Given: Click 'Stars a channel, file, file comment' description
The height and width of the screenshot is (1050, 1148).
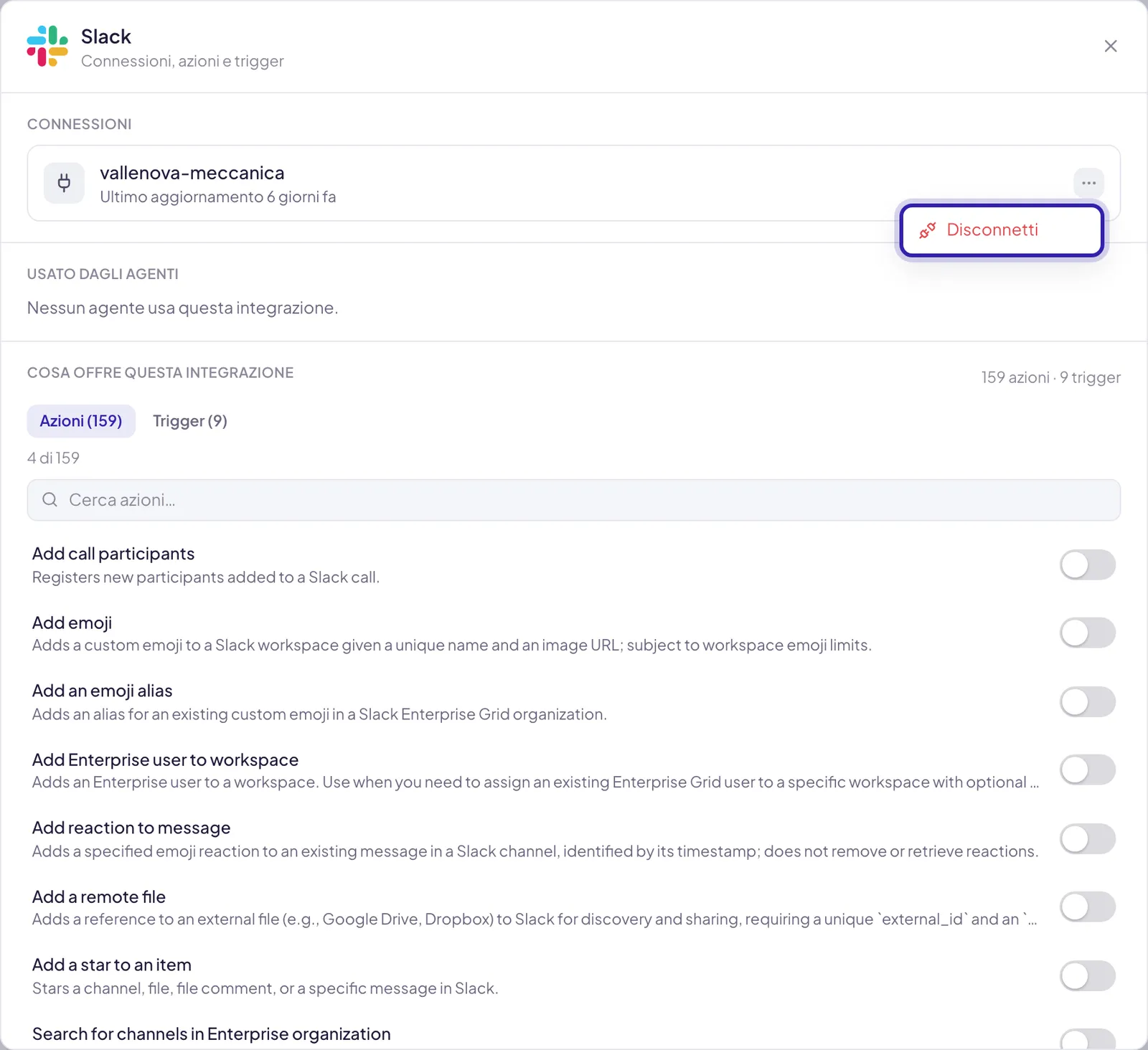Looking at the screenshot, I should (x=265, y=988).
